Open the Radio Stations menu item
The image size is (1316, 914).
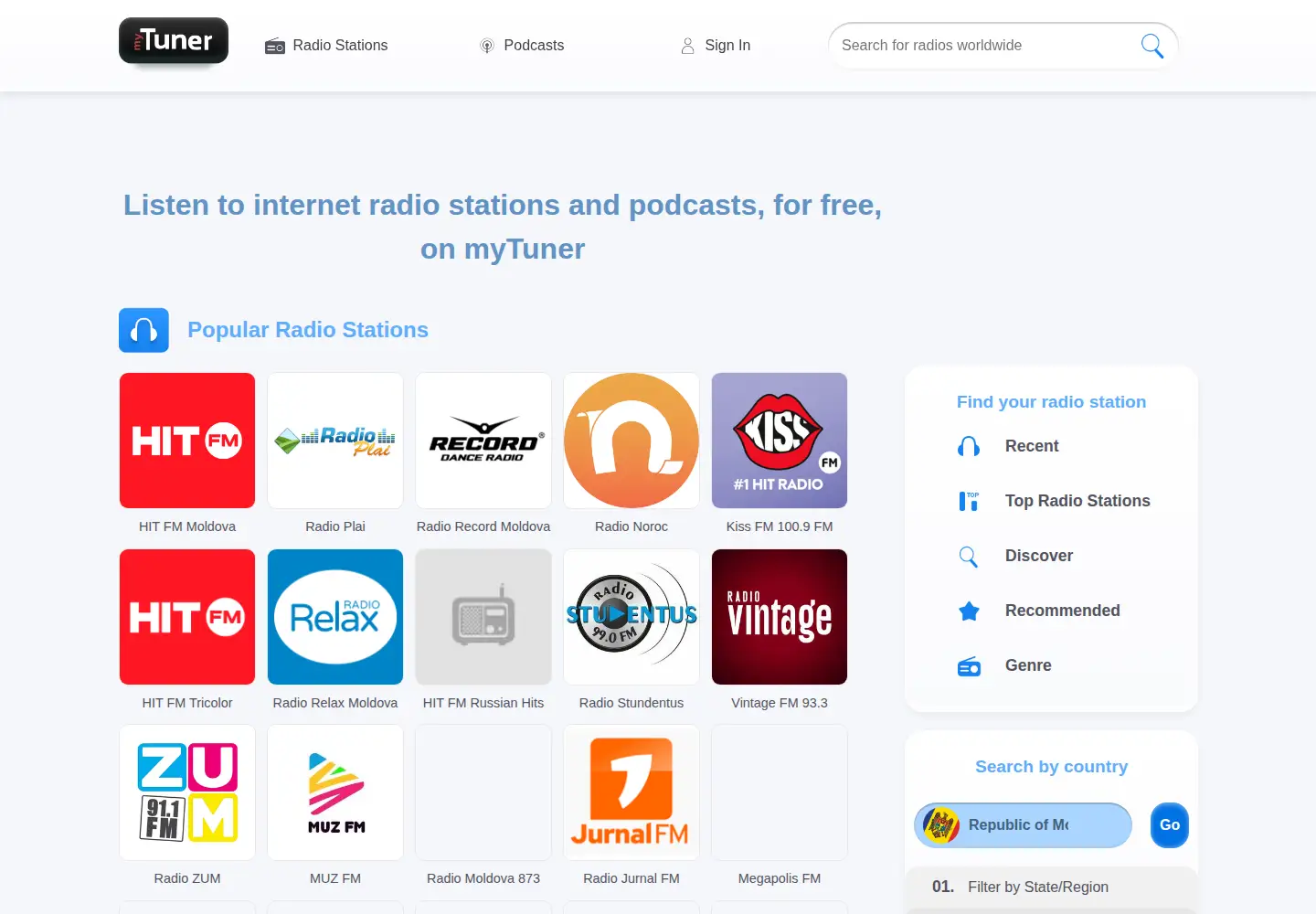326,46
